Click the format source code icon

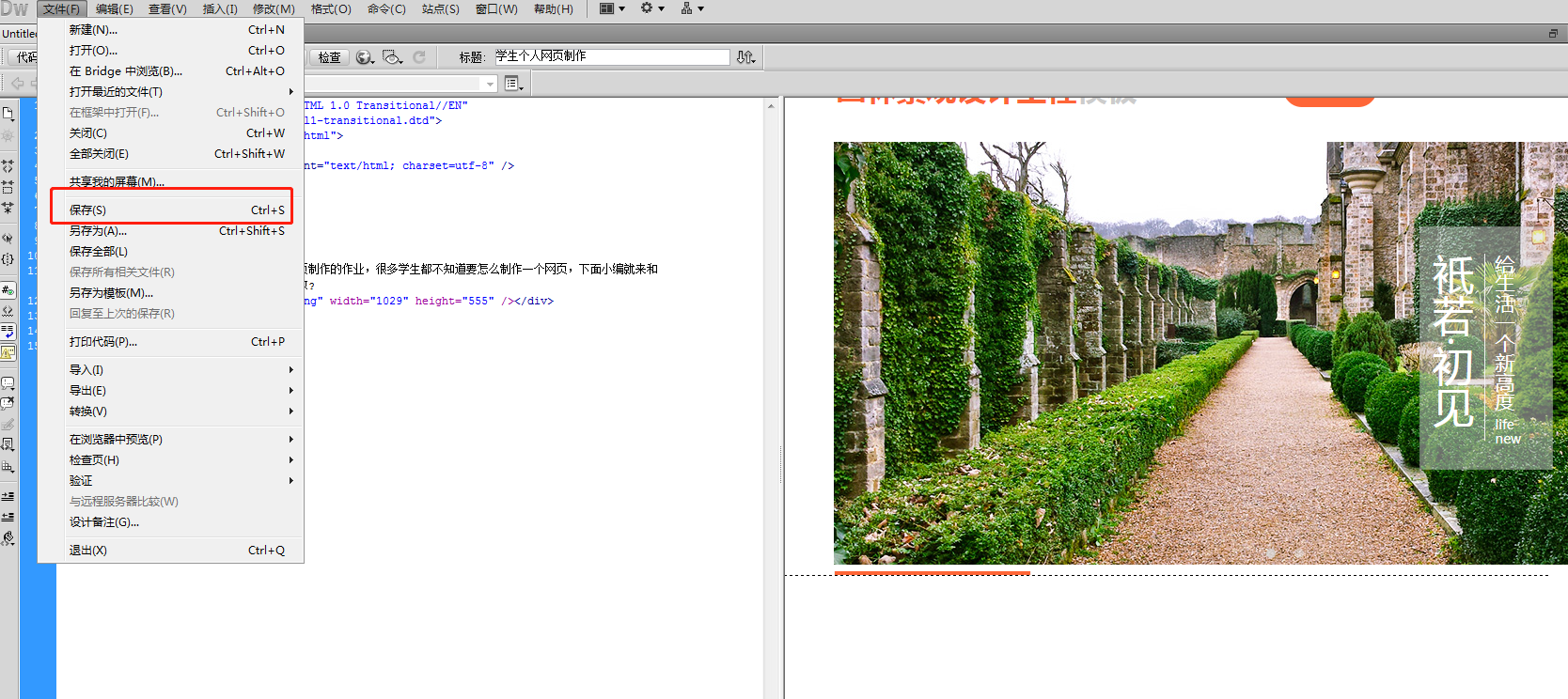pos(8,538)
